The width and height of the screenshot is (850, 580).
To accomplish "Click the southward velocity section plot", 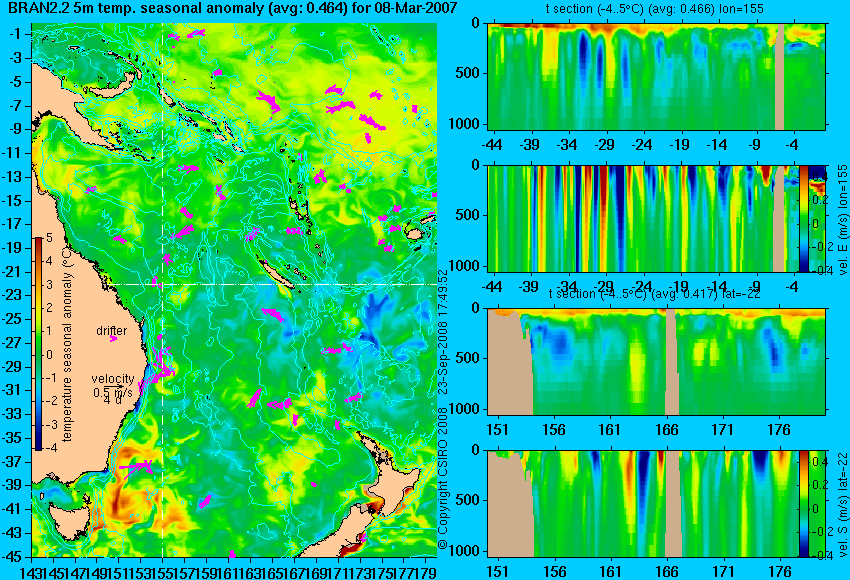I will 643,504.
